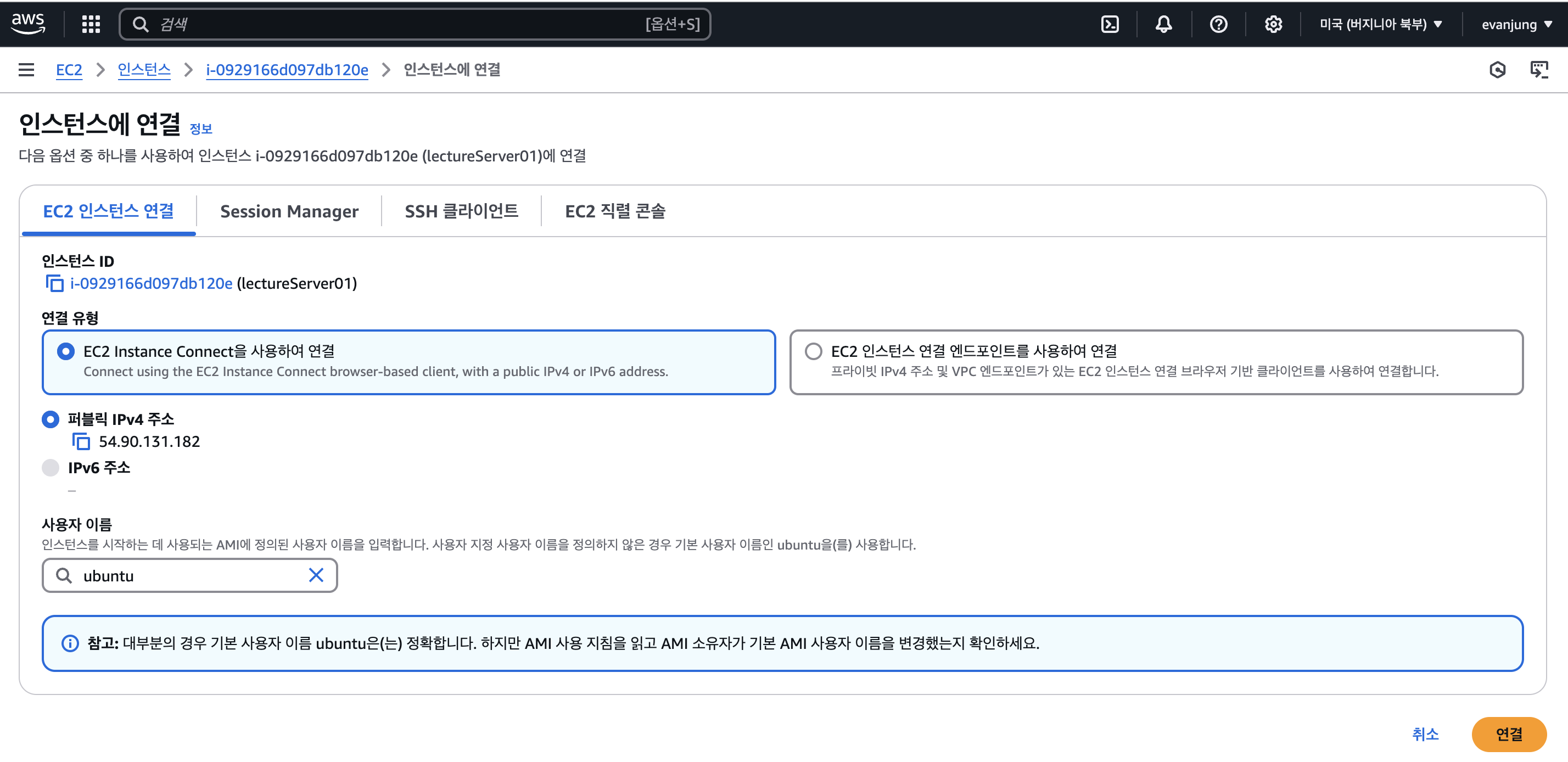Select the IPv6 주소 radio button
This screenshot has width=1568, height=762.
coord(51,467)
